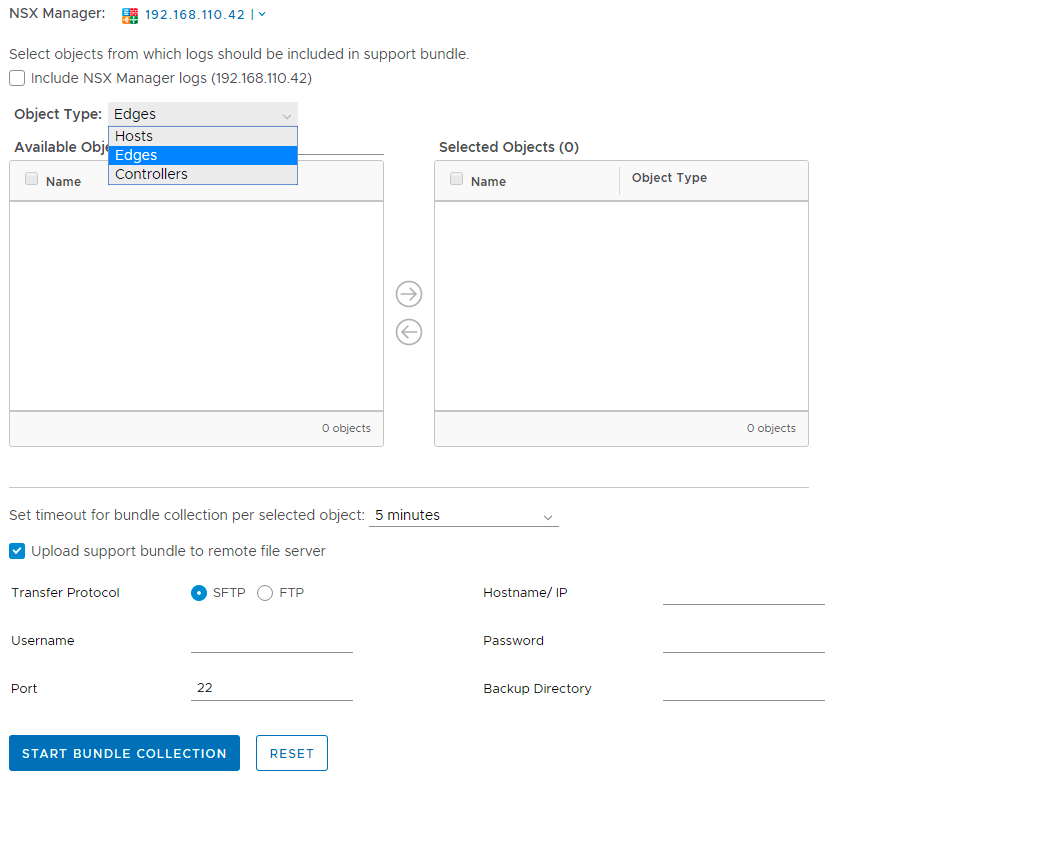Open the bundle timeout 5 minutes dropdown
Viewport: 1041px width, 853px height.
tap(463, 516)
